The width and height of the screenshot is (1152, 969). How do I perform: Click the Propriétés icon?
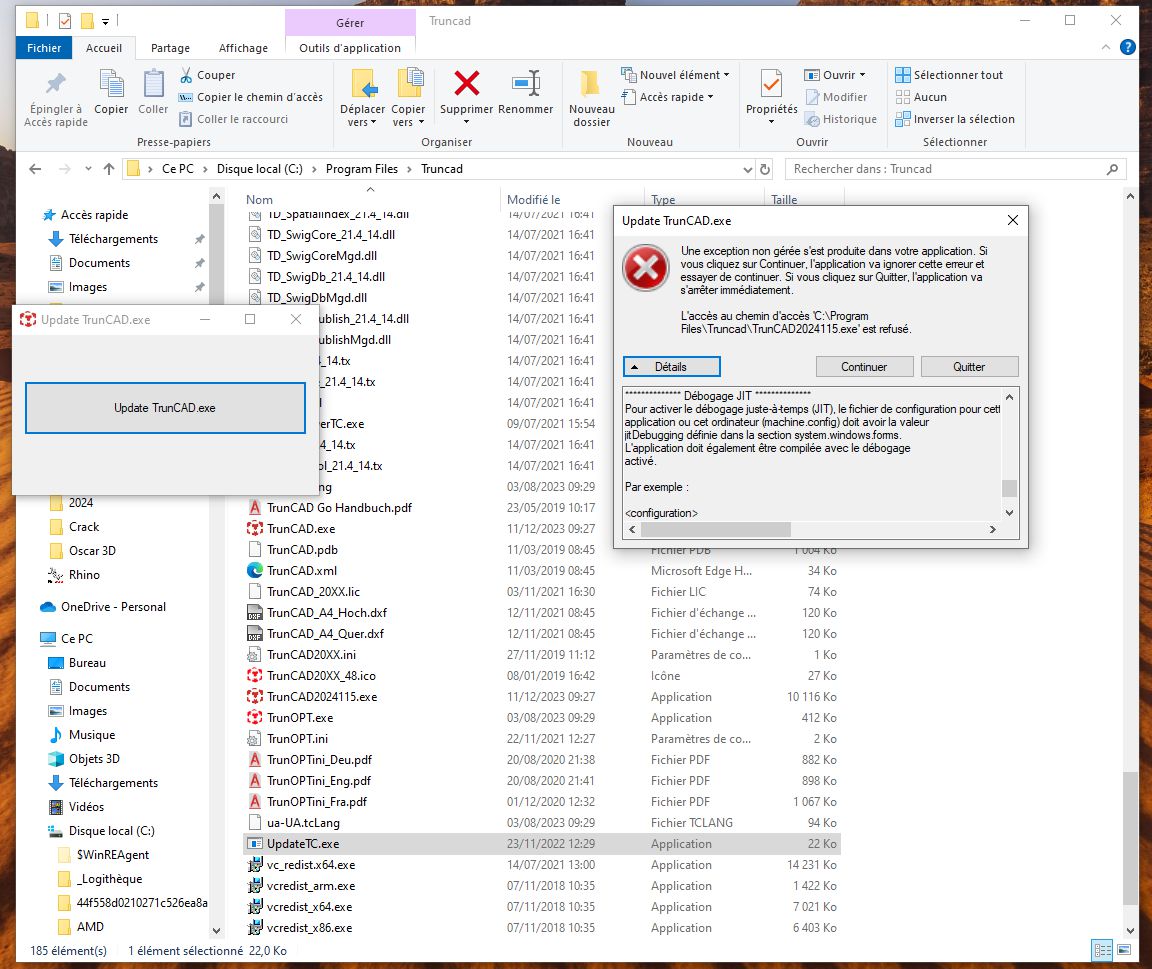(771, 84)
